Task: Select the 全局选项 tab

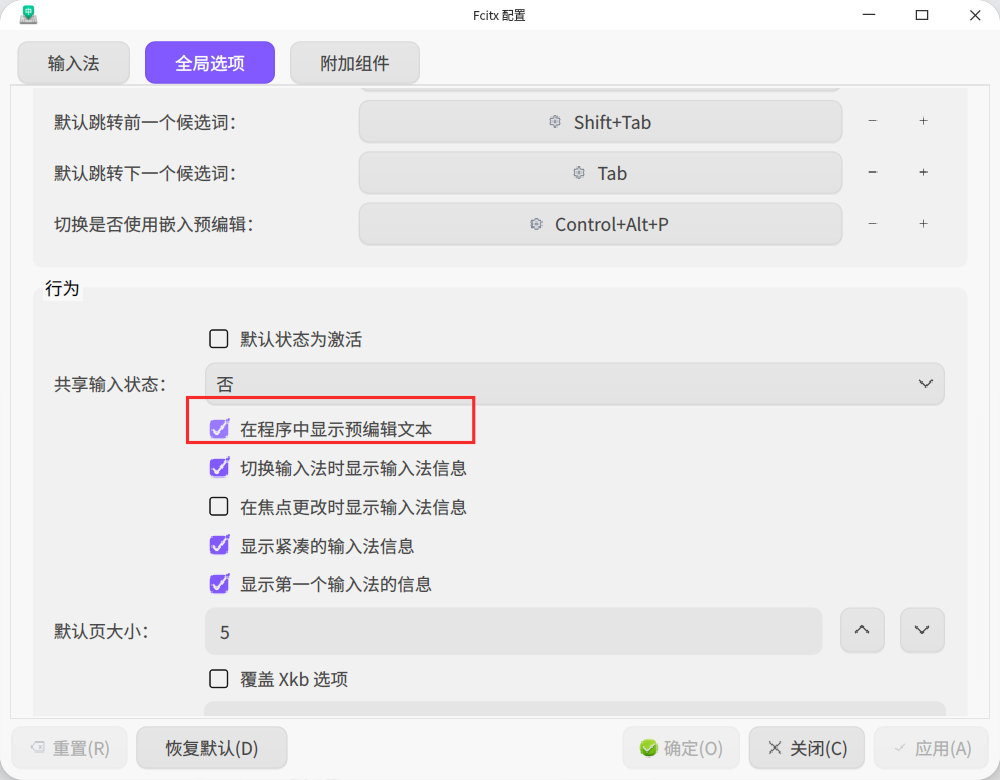Action: tap(210, 63)
